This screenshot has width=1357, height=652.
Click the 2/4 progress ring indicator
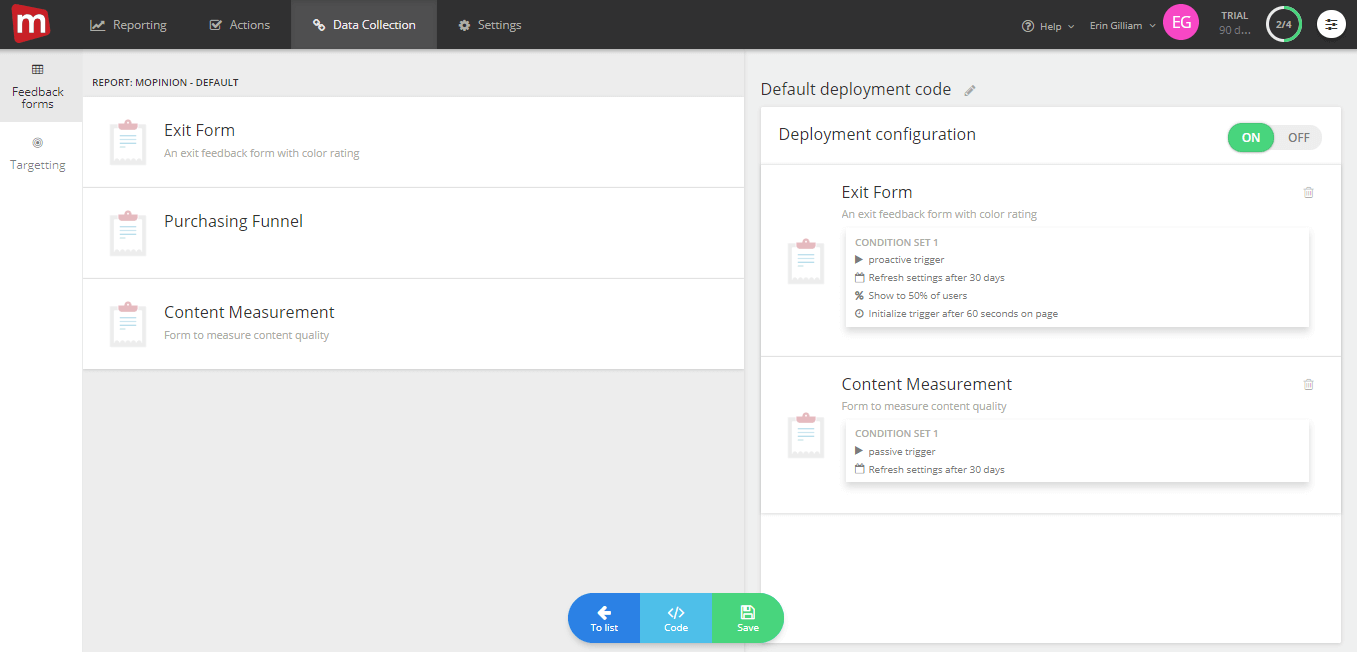click(1283, 23)
